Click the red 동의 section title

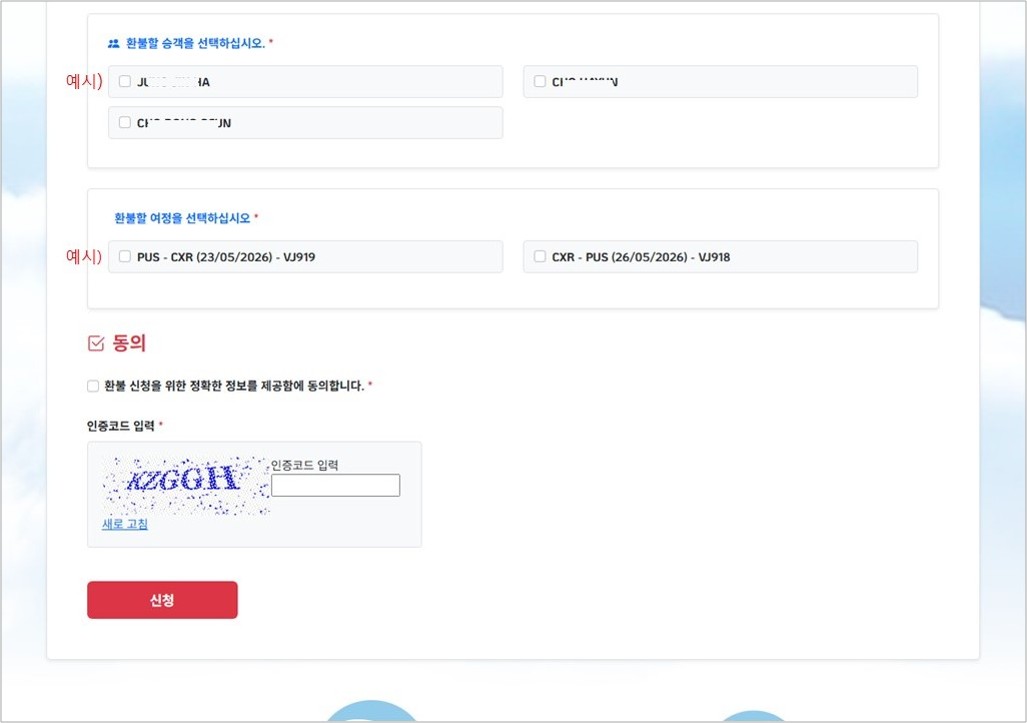click(x=129, y=344)
